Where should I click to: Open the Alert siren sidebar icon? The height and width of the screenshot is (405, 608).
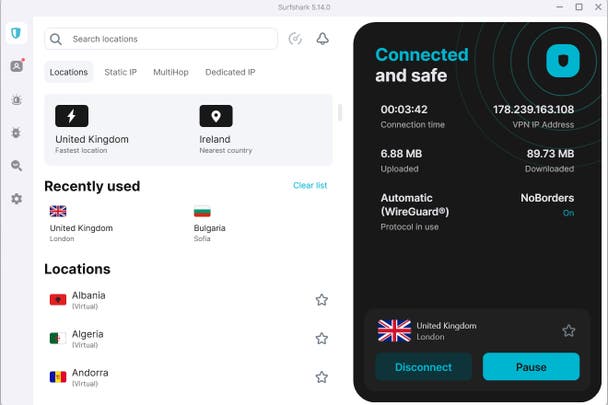pos(16,100)
